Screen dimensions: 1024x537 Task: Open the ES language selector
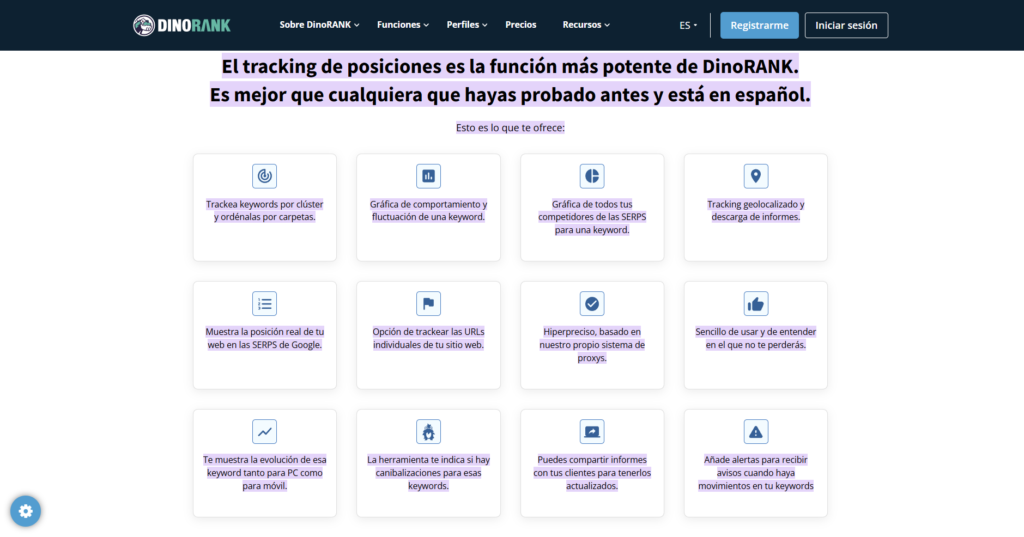688,25
